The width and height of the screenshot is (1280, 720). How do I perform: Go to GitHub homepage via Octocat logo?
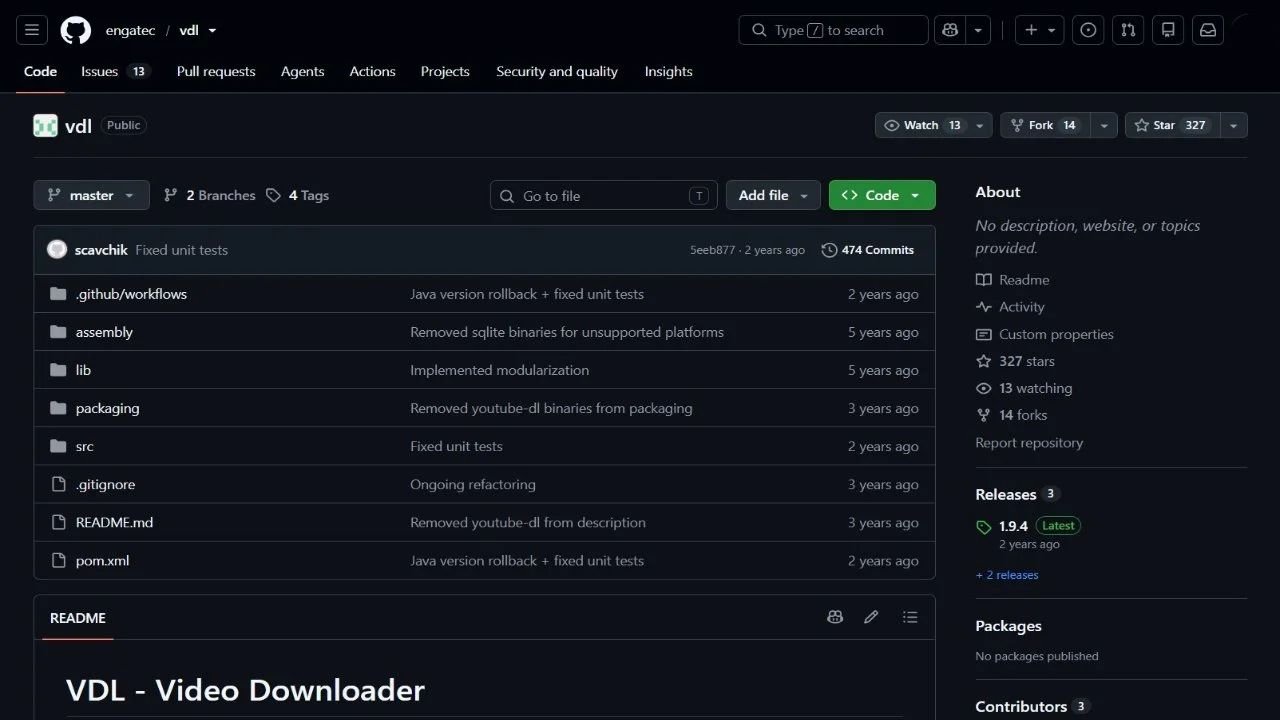pos(76,30)
